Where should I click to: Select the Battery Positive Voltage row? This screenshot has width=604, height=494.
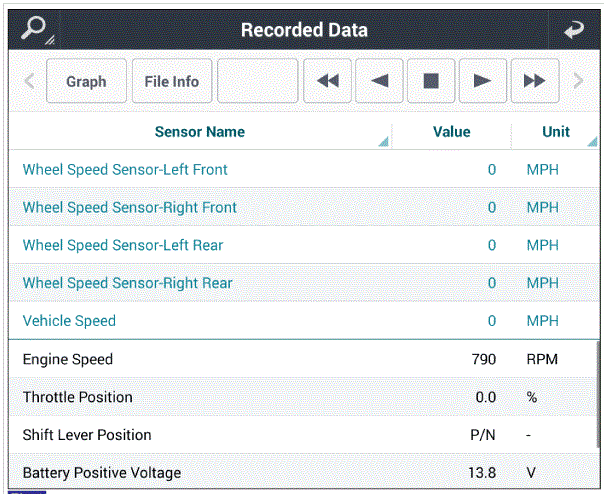pos(302,472)
